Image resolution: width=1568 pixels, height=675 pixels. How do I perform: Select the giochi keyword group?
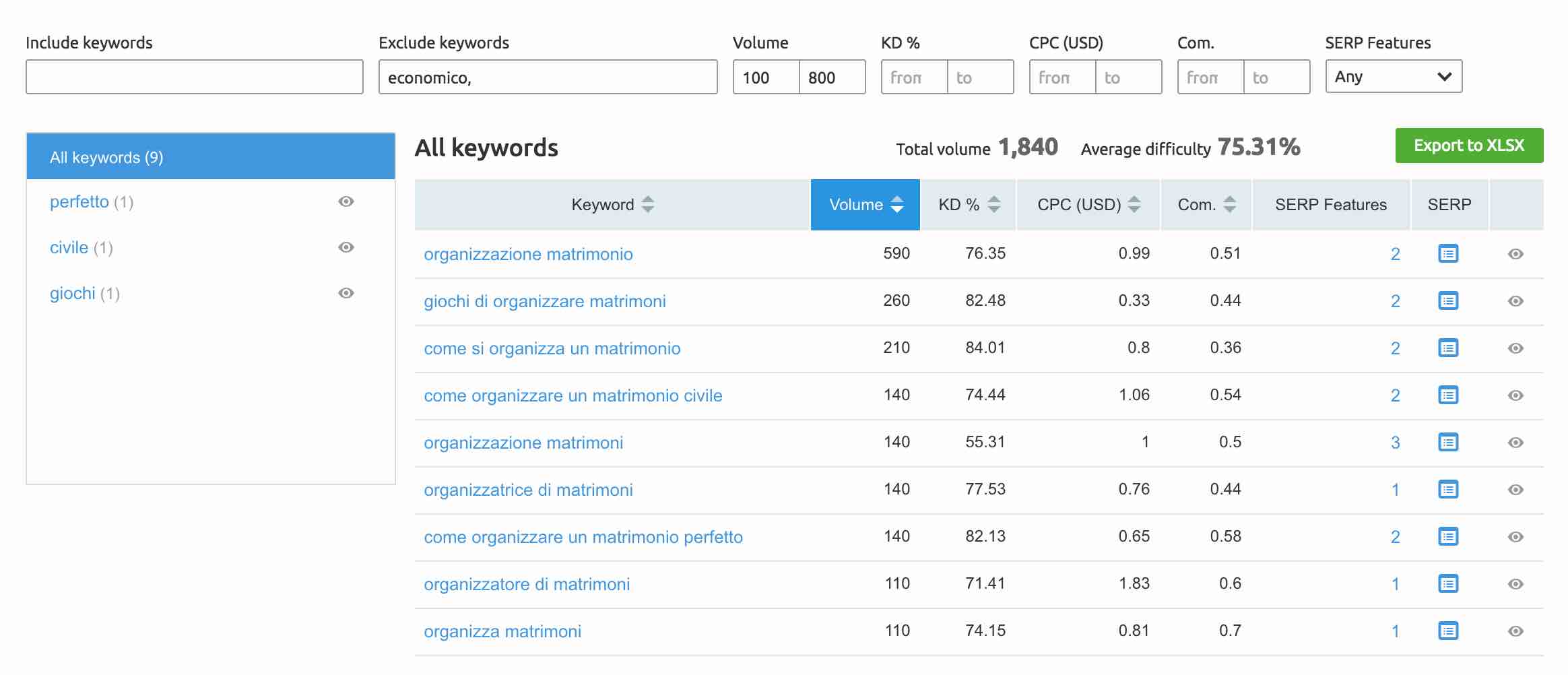click(x=73, y=293)
